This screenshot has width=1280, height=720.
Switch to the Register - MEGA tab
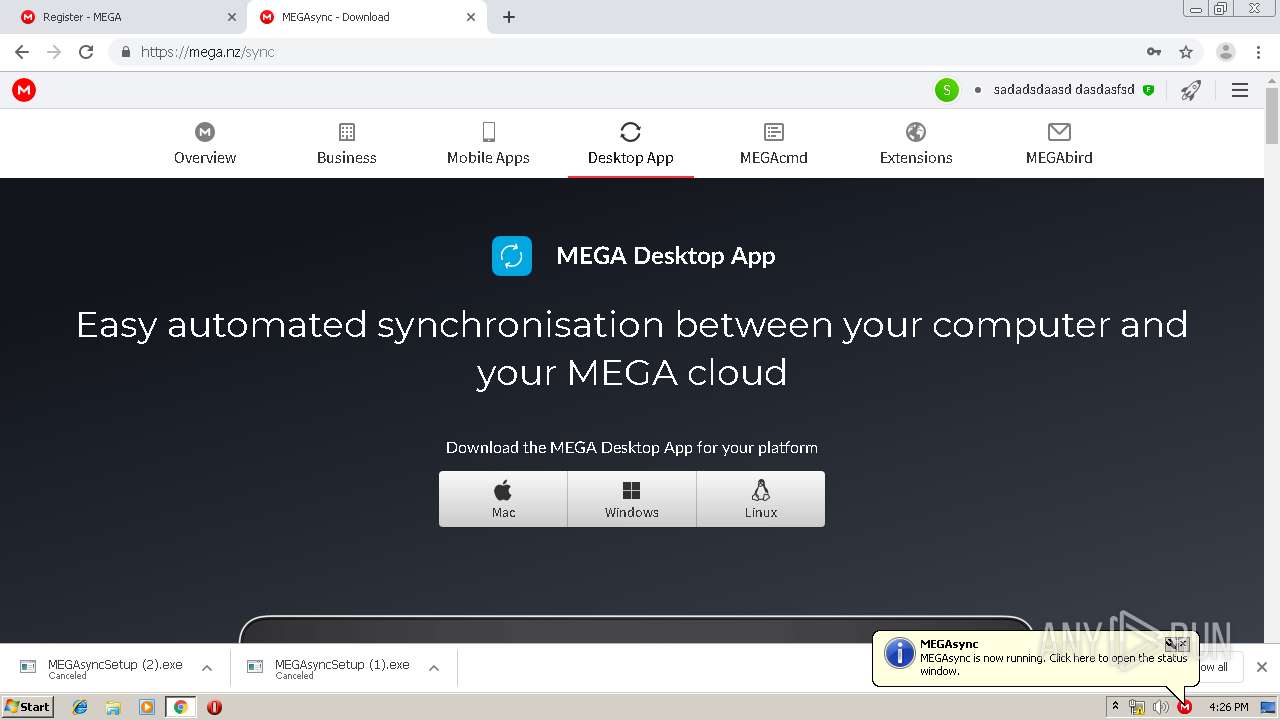tap(126, 17)
